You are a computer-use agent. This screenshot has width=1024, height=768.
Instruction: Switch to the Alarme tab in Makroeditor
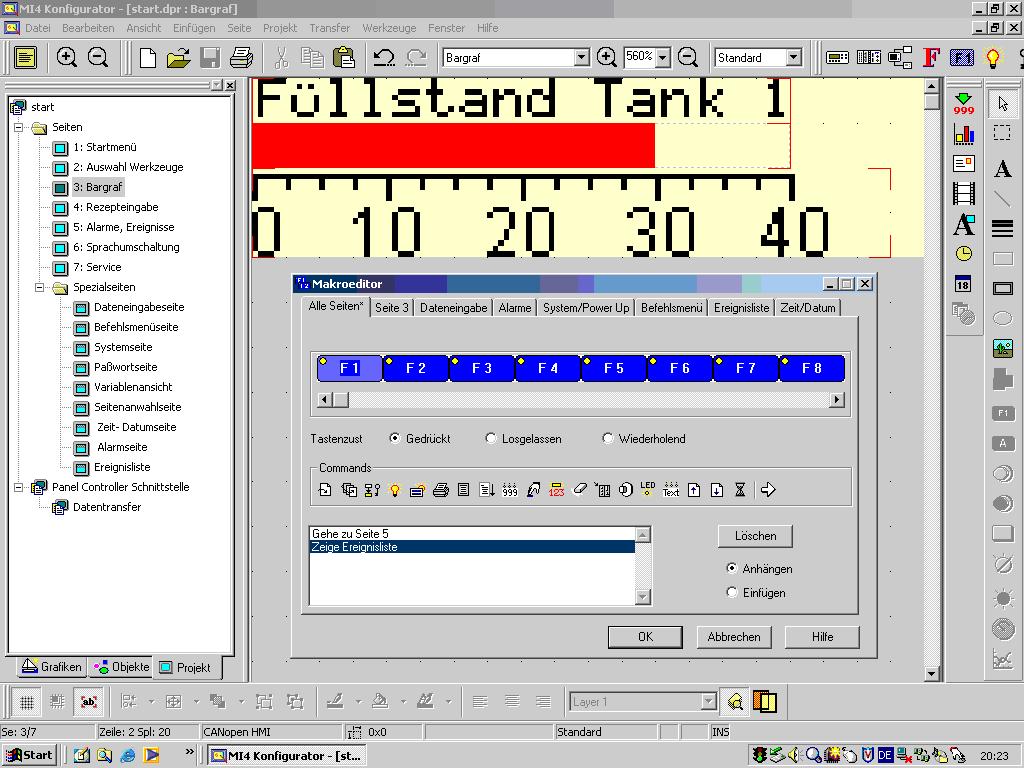click(515, 308)
